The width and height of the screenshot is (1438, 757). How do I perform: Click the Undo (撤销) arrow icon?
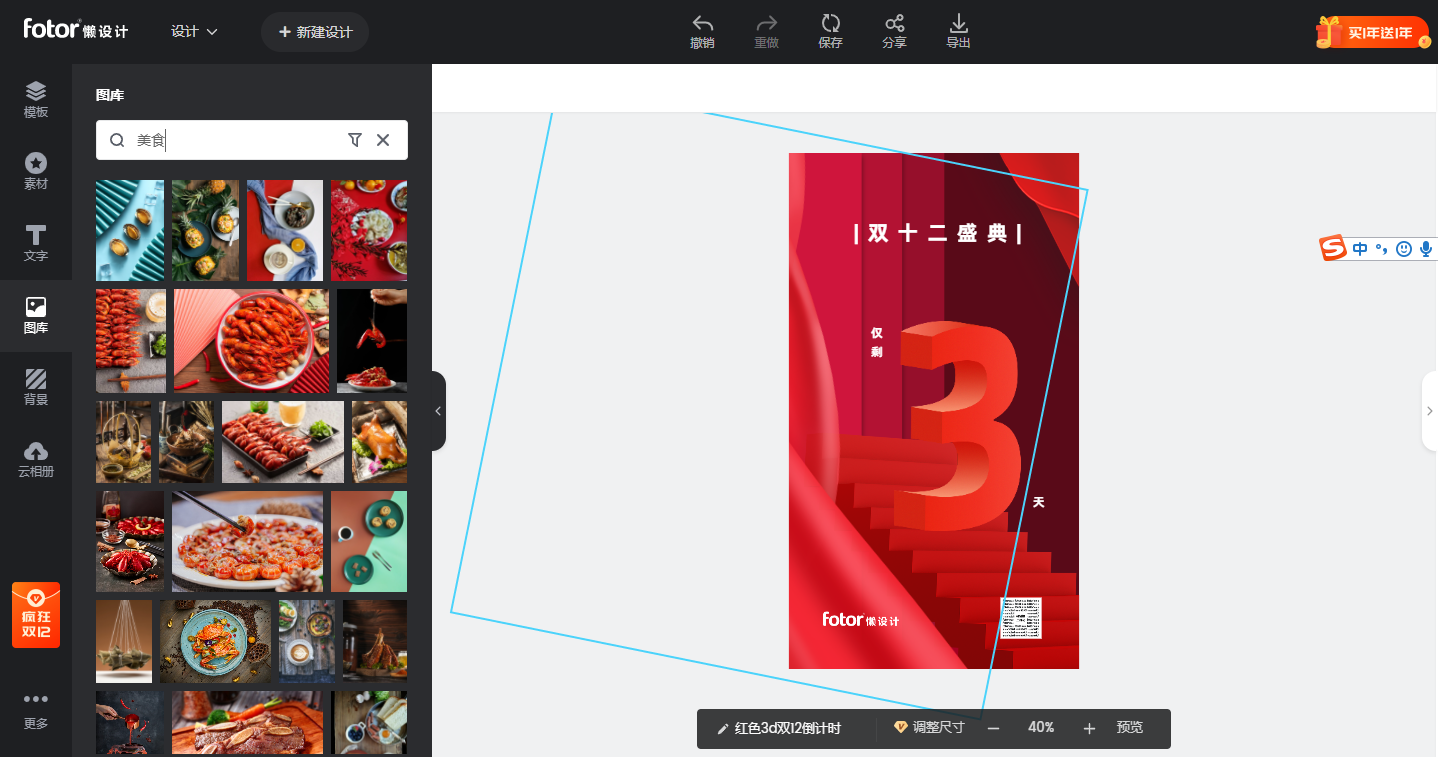(702, 24)
